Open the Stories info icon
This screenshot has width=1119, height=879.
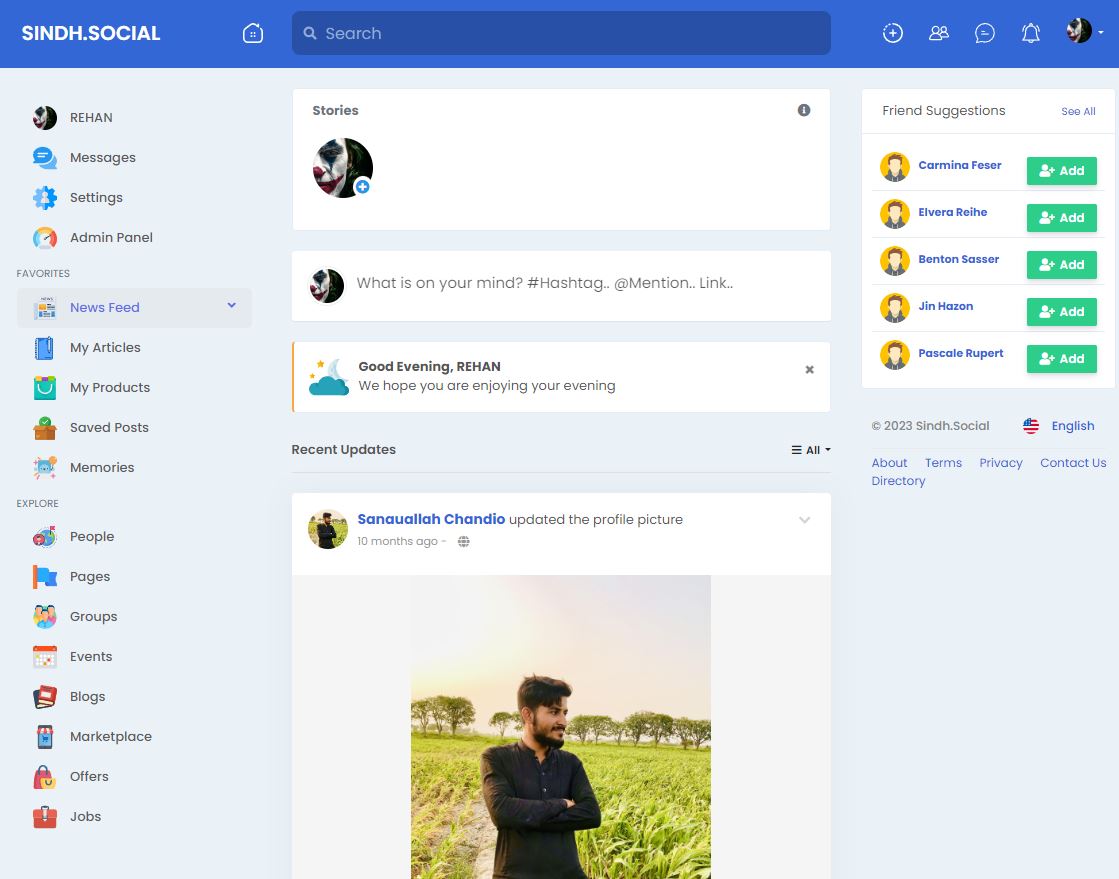click(803, 110)
